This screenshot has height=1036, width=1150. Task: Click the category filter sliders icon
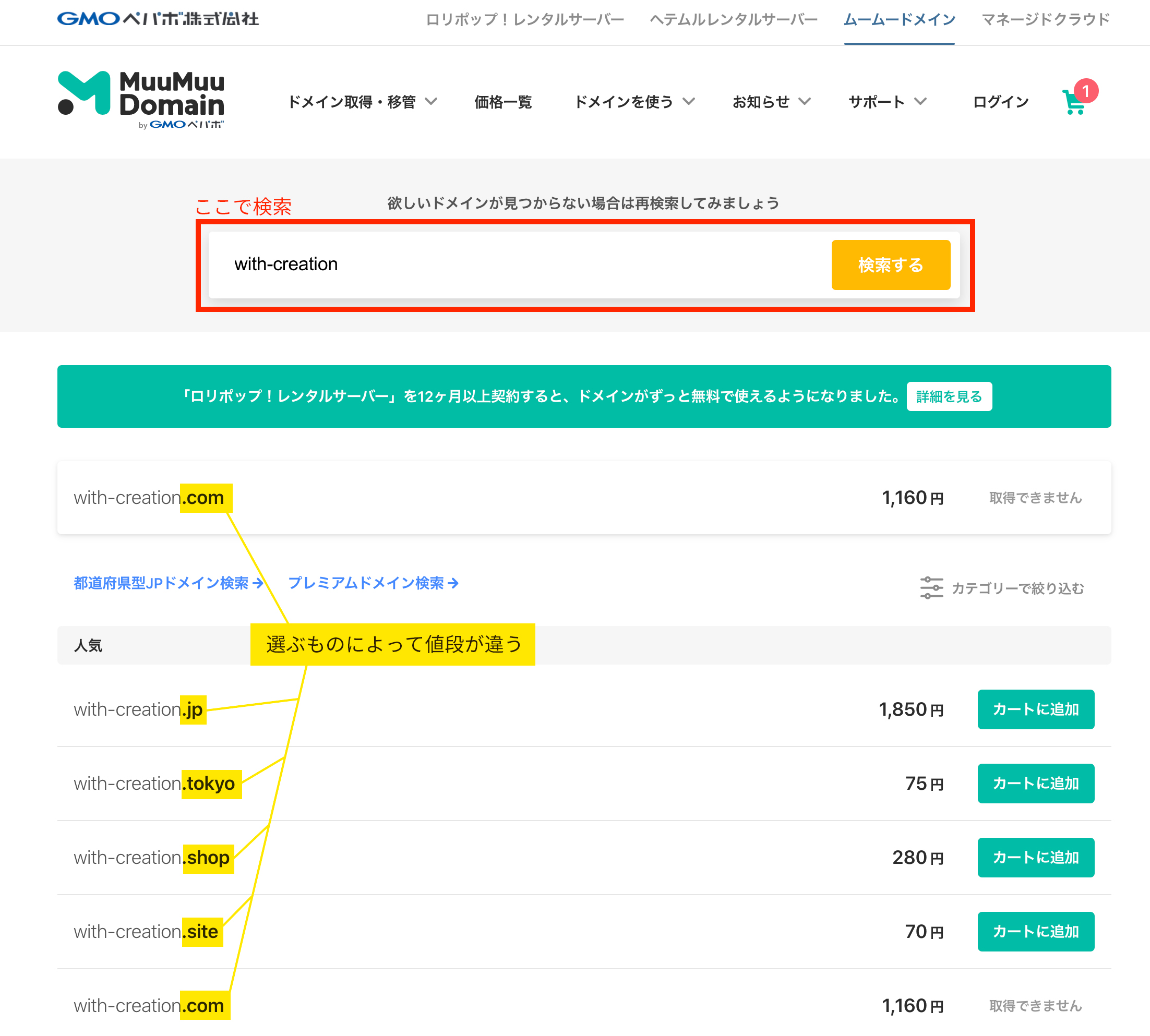[931, 587]
